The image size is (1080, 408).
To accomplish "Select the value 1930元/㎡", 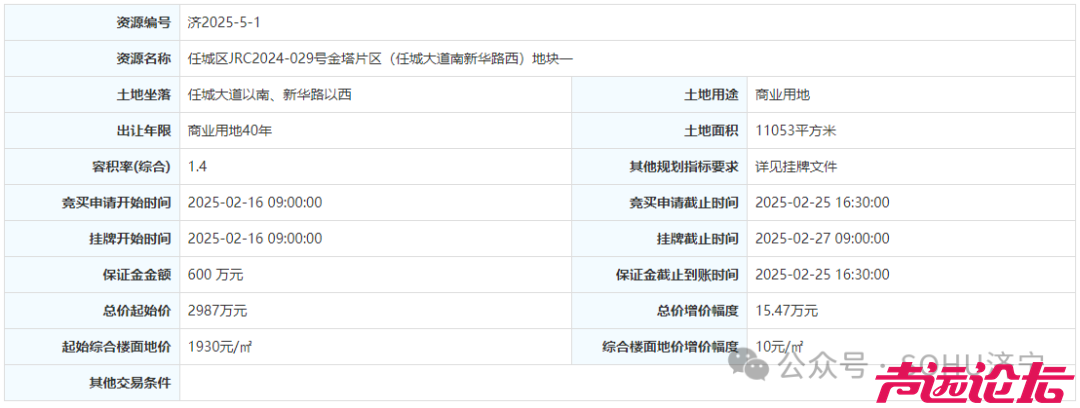I will pos(220,347).
